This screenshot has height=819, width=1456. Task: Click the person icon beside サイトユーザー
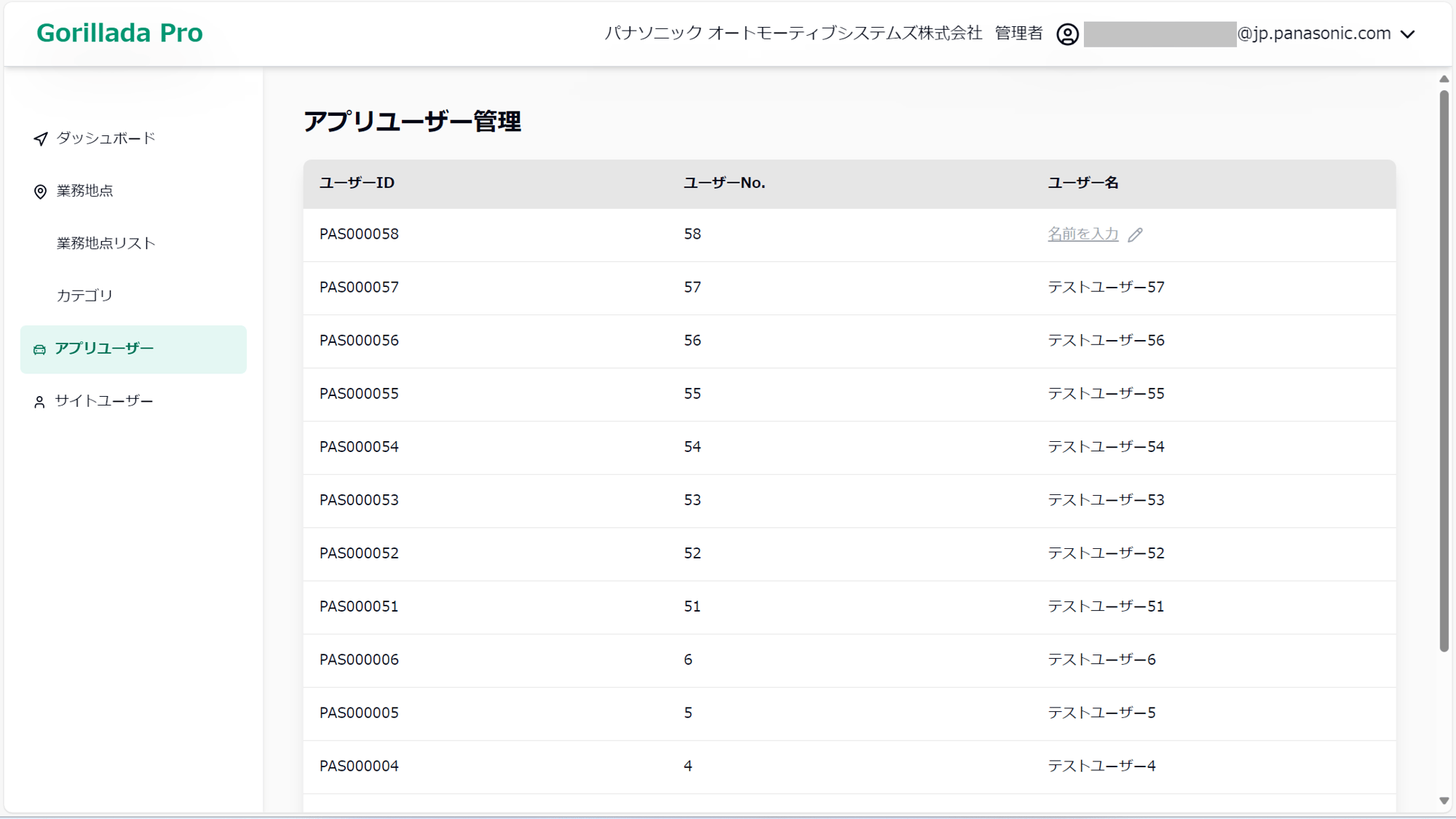pos(39,402)
